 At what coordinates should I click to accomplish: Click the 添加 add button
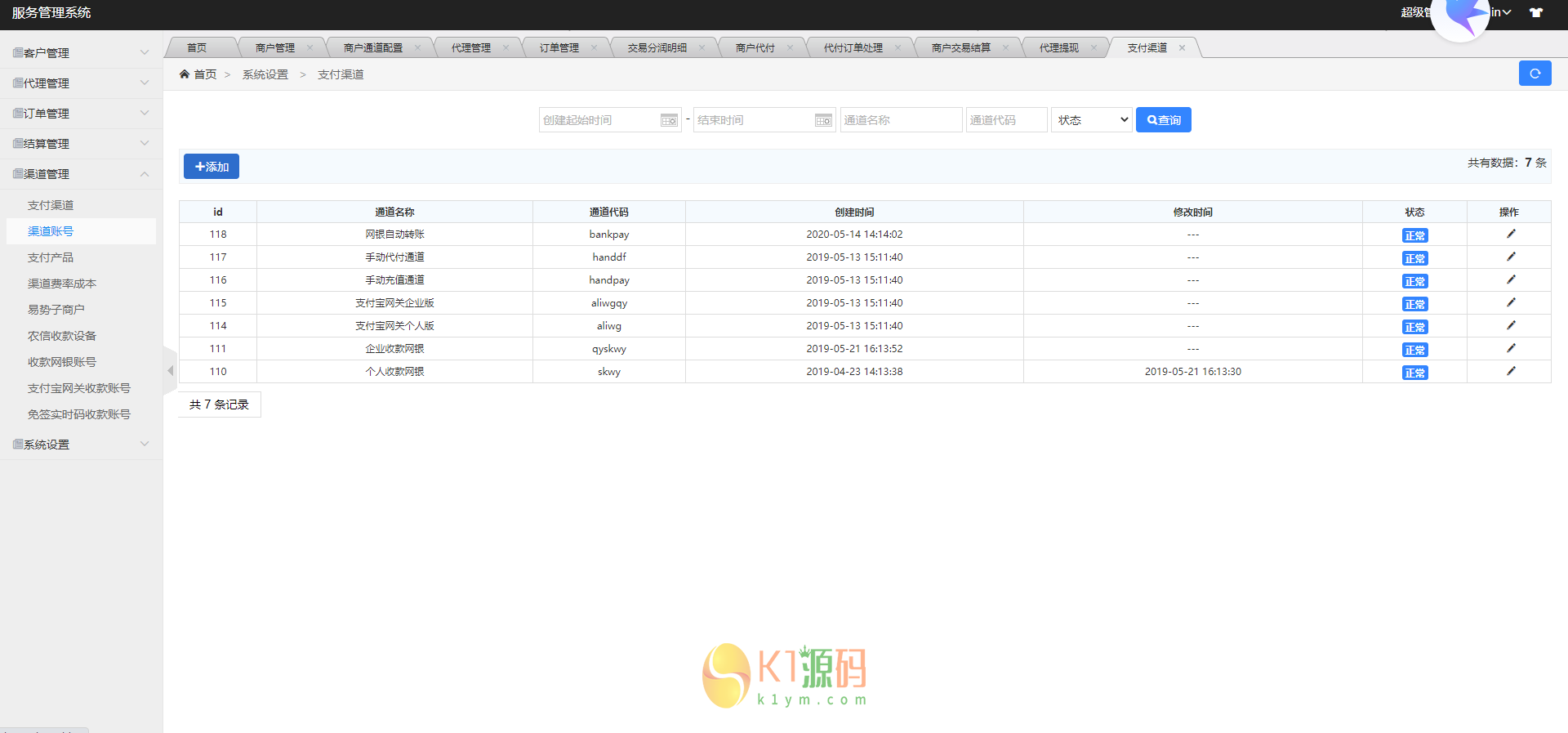(212, 167)
